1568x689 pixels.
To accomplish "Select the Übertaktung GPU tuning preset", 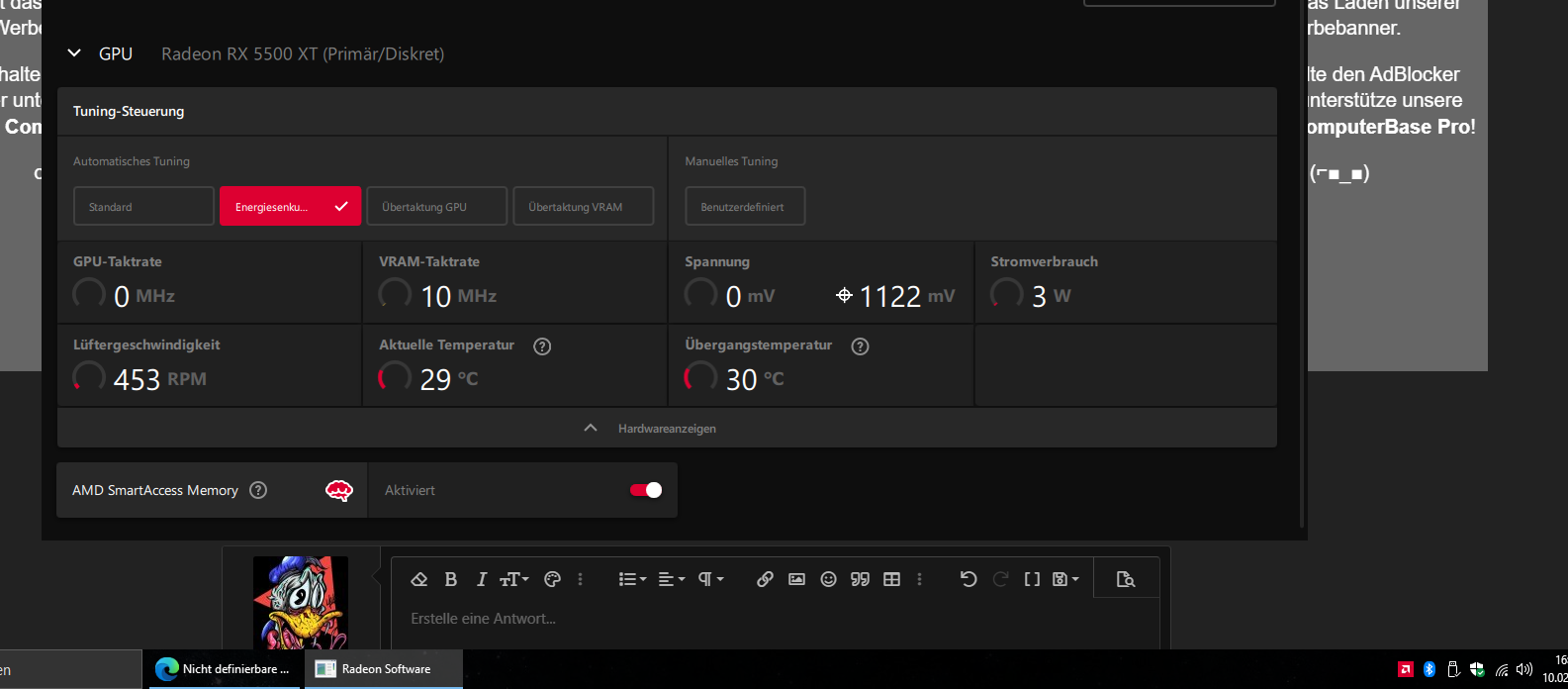I will 436,206.
